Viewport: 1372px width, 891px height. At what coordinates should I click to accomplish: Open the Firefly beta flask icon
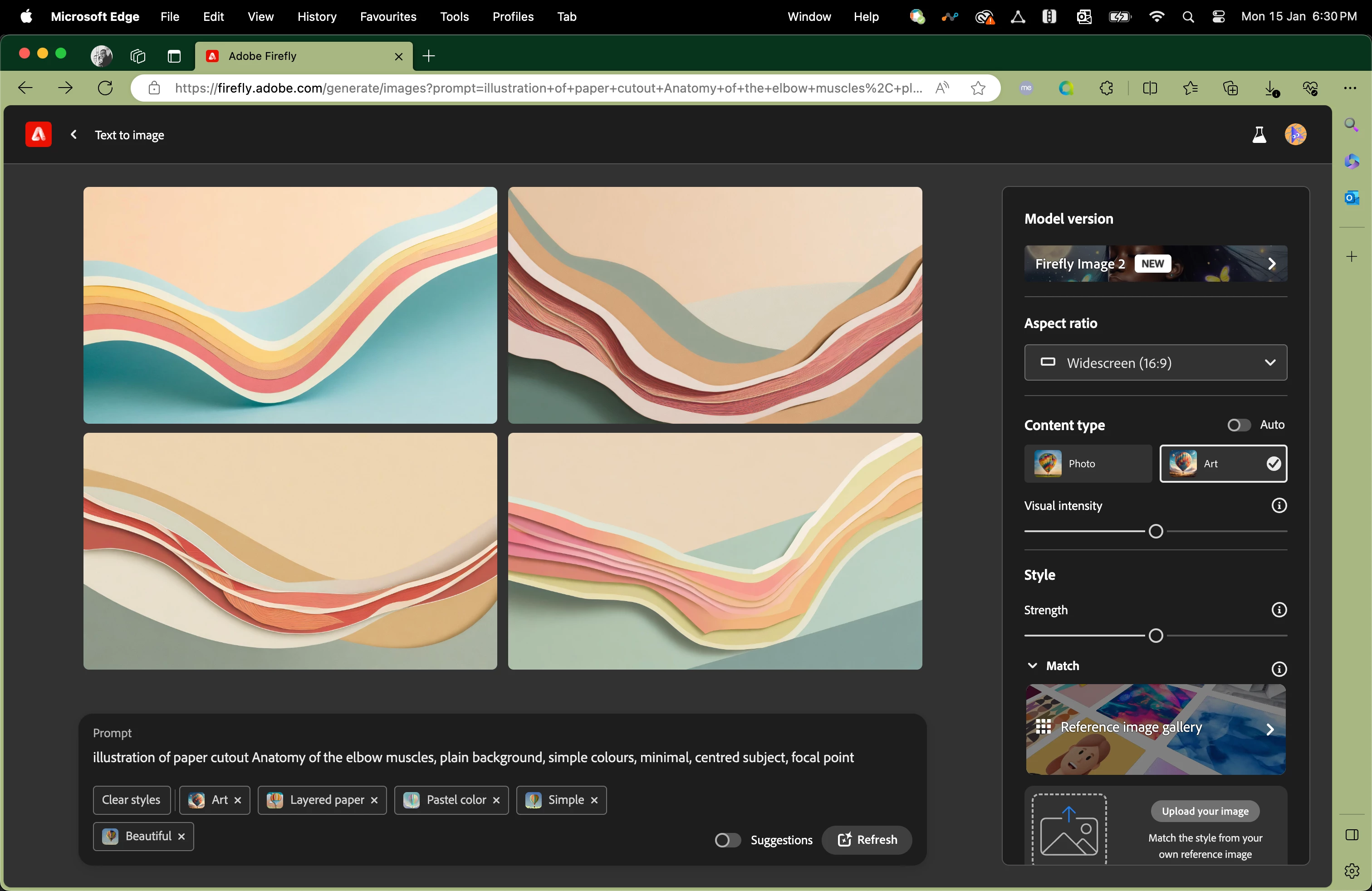coord(1259,135)
